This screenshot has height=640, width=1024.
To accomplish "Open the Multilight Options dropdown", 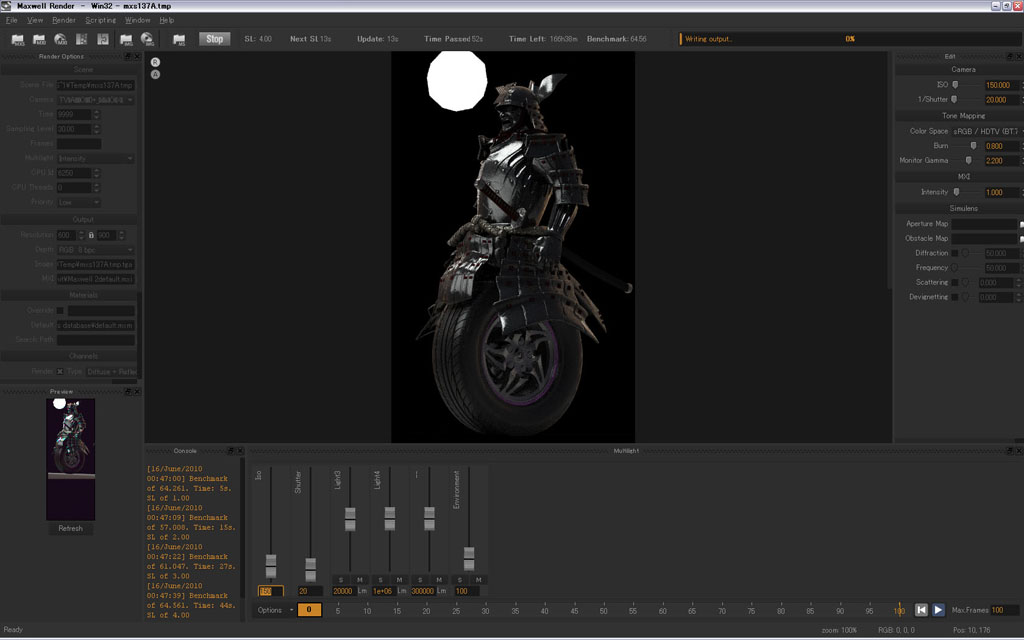I will click(x=275, y=610).
